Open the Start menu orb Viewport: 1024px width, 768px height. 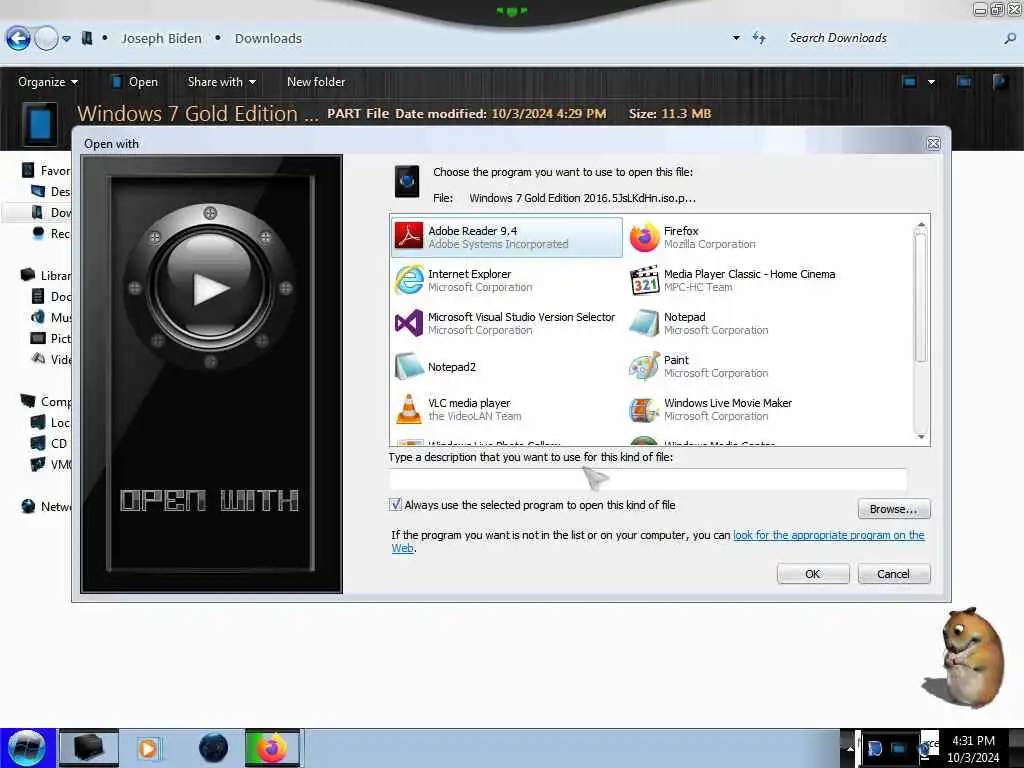tap(26, 748)
